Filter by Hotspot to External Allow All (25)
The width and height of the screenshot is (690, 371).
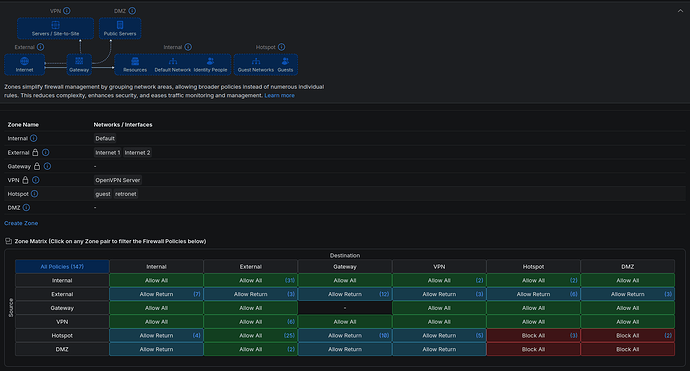tap(250, 335)
